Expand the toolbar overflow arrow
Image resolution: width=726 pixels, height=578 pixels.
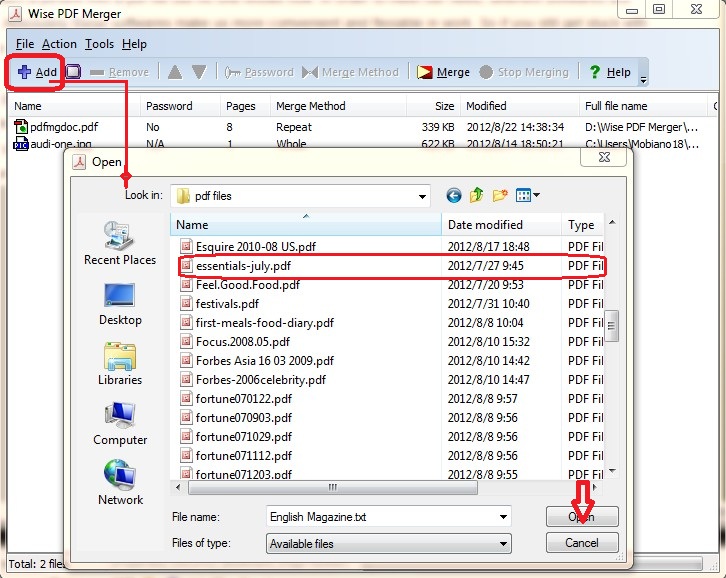click(643, 80)
